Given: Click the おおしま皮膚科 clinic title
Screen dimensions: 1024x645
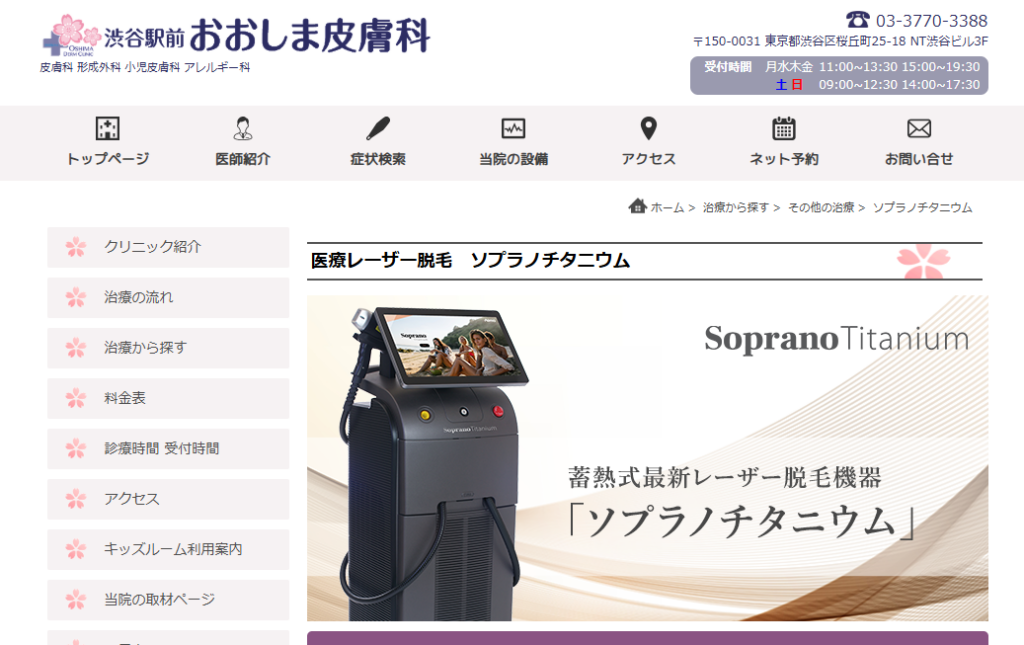Looking at the screenshot, I should [310, 35].
